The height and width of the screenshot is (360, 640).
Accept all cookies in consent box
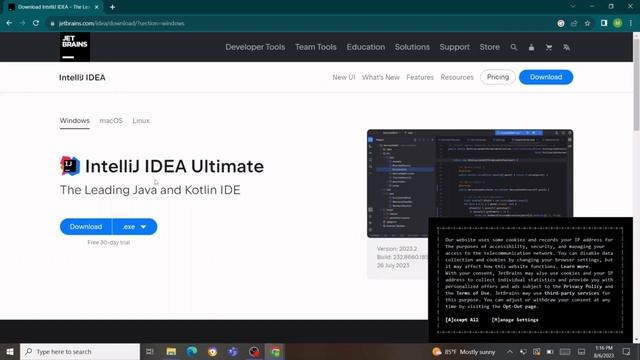[462, 320]
